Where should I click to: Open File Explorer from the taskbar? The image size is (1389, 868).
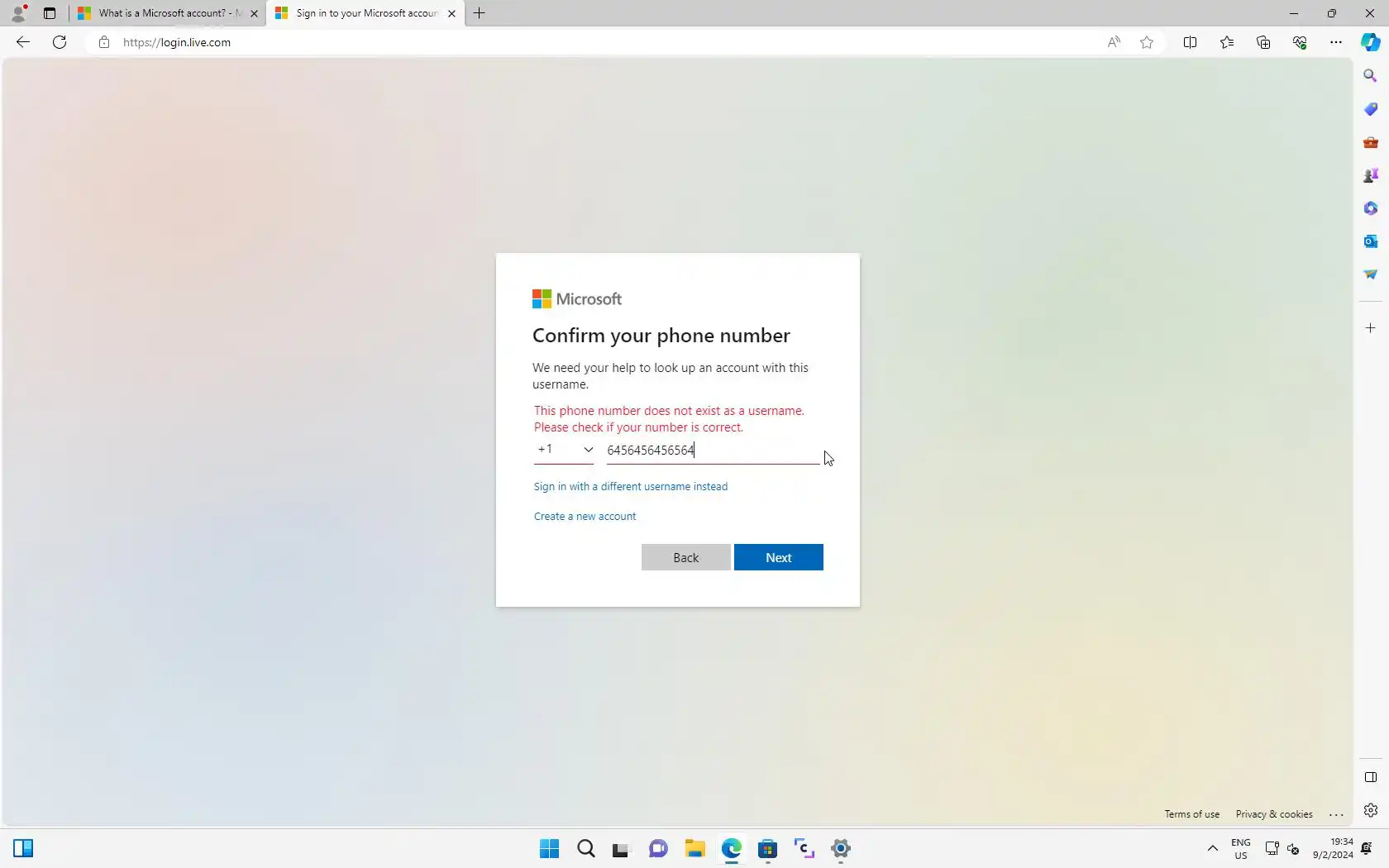694,848
